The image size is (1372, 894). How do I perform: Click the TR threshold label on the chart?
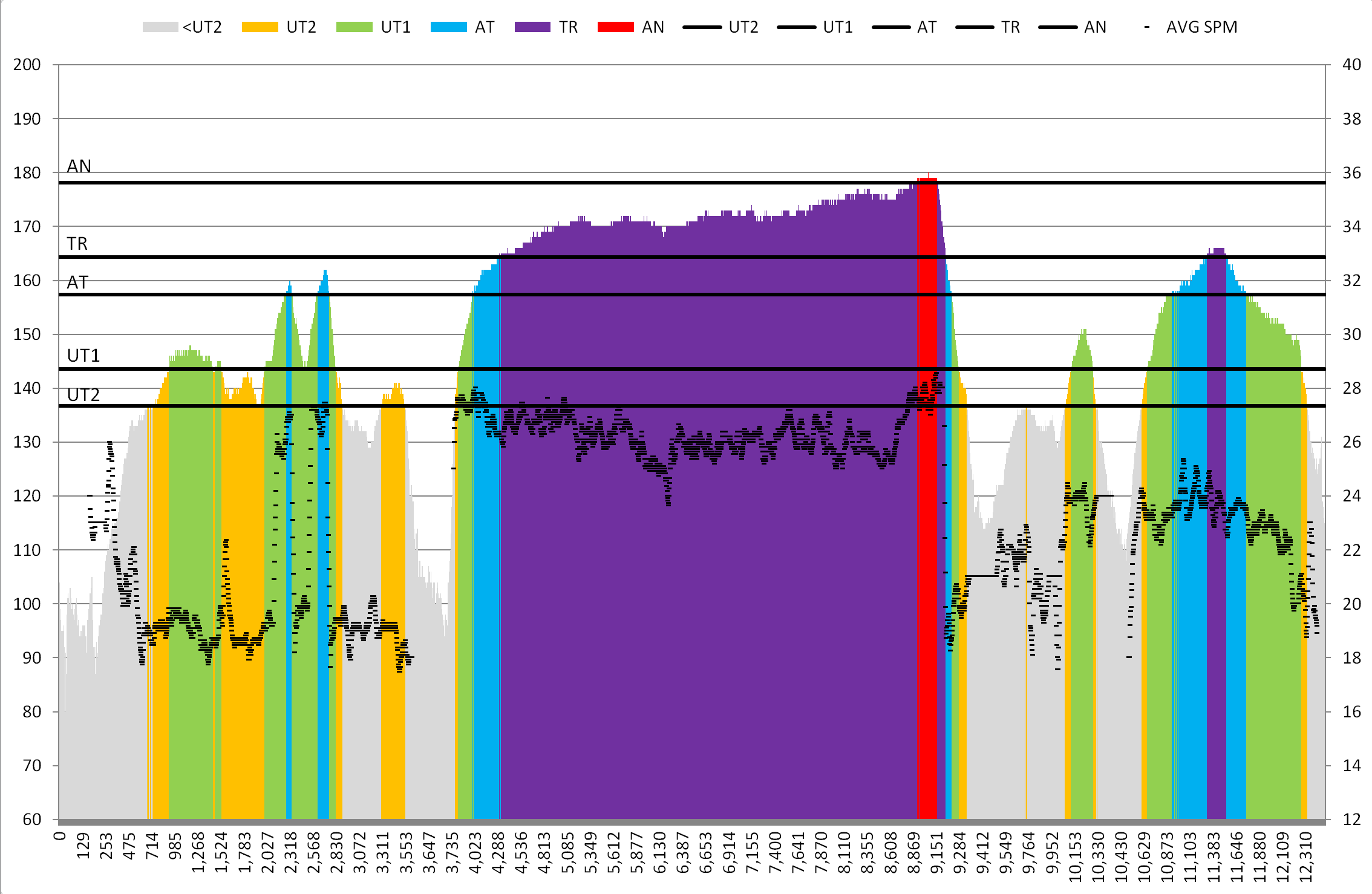click(77, 244)
